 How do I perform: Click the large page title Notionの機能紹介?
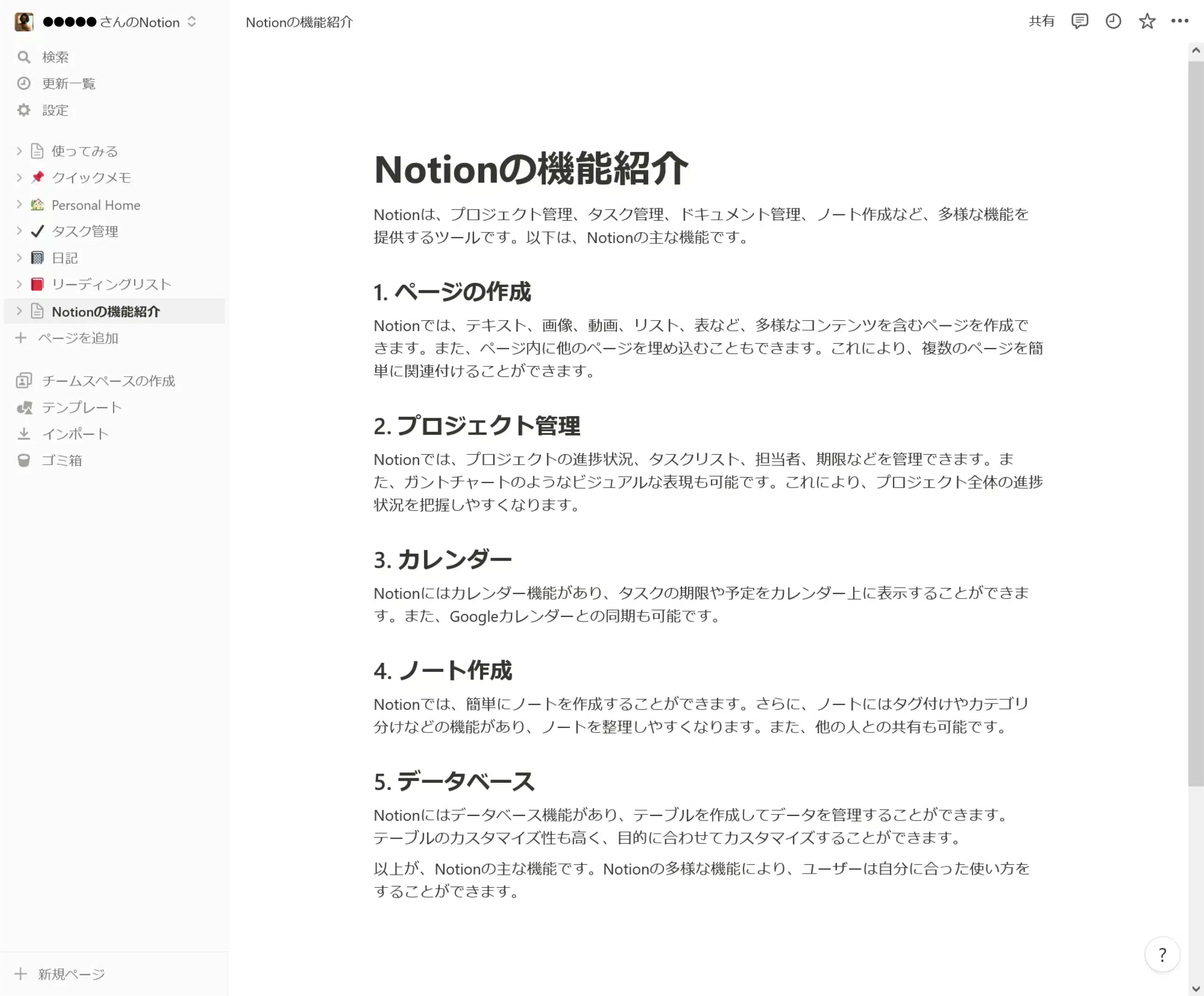[531, 169]
